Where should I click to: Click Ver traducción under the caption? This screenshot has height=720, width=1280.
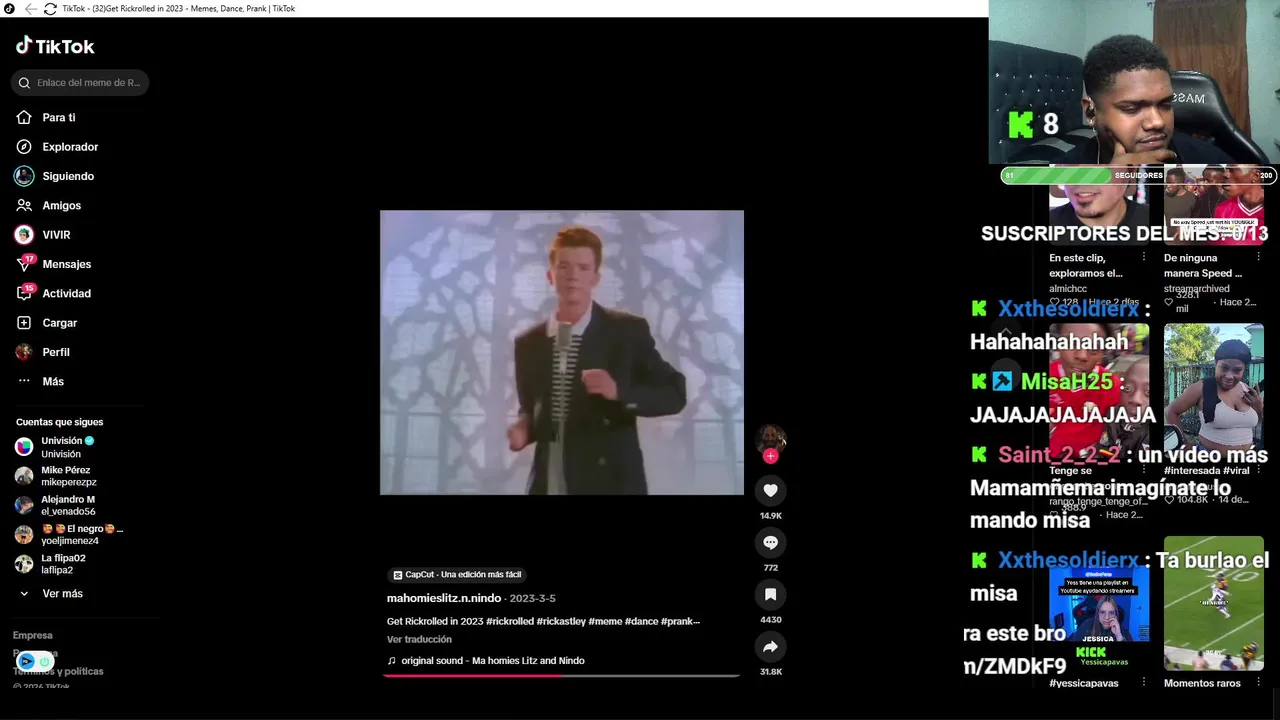coord(419,639)
